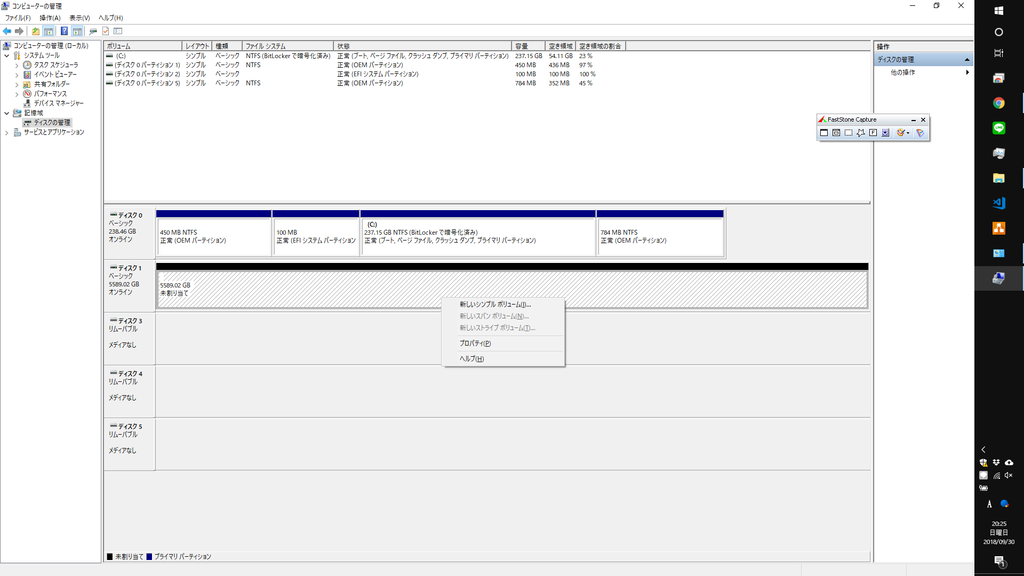Click FastStone Capture window/object icon
Screen dimensions: 1024x576
(x=836, y=133)
